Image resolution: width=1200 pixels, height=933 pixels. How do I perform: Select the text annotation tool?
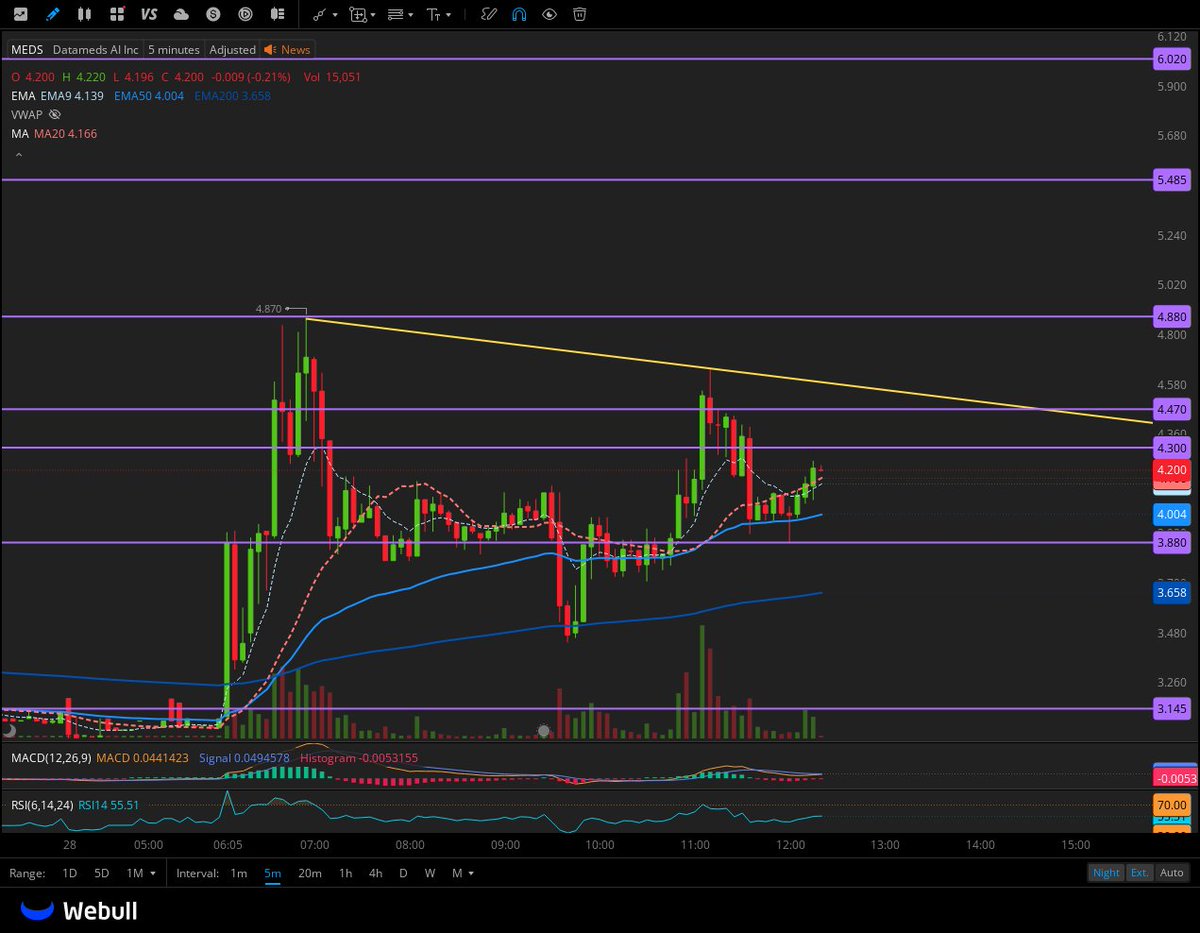click(x=434, y=14)
